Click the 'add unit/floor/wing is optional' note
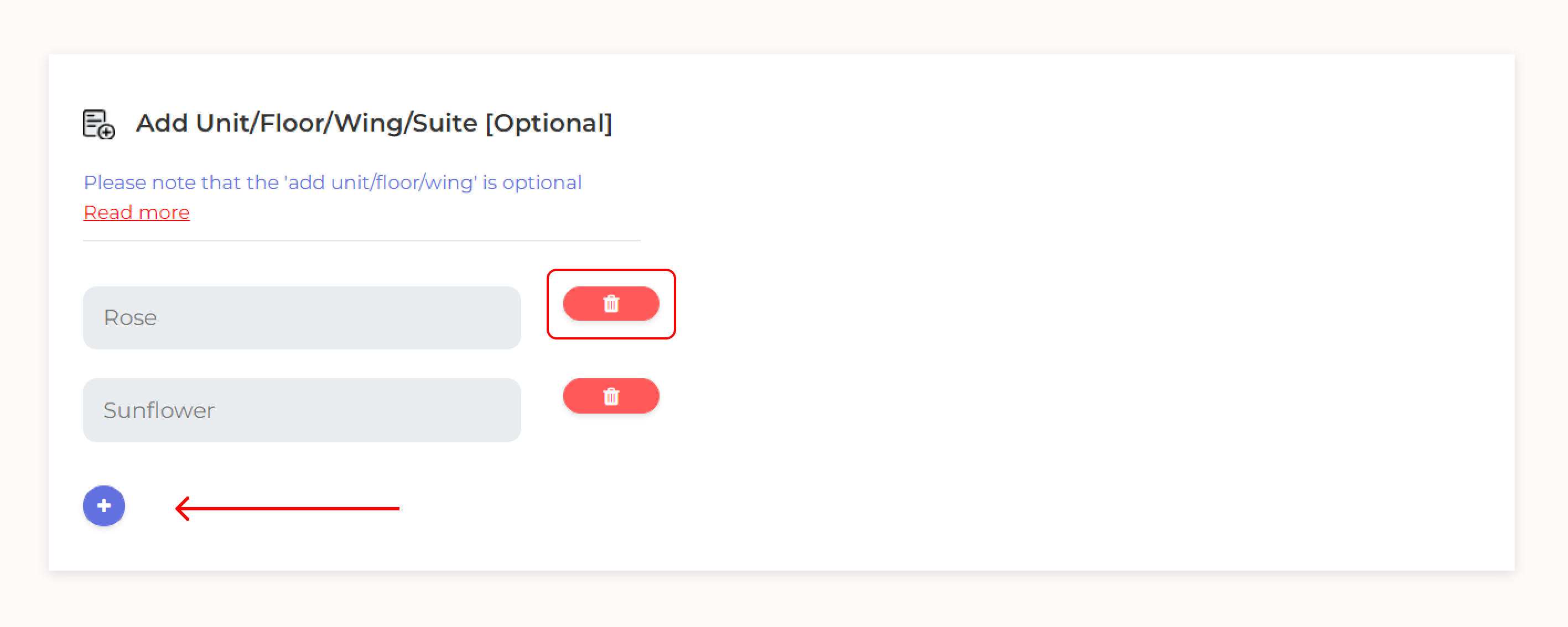The height and width of the screenshot is (627, 1568). pos(333,182)
